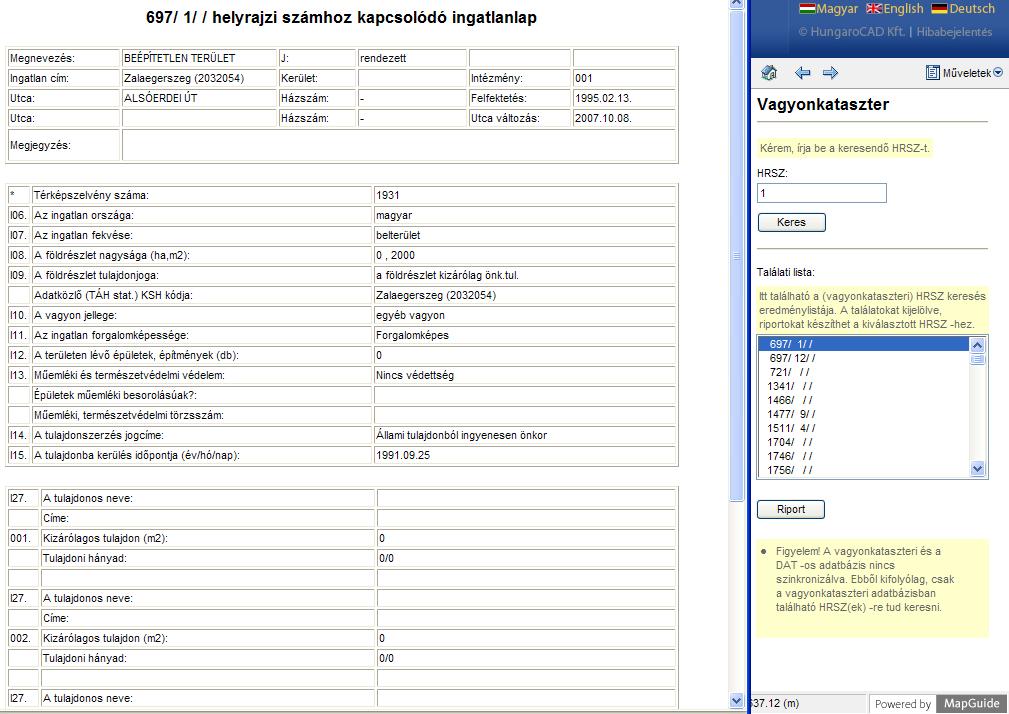Click the main page scroll-up arrow

tap(737, 4)
